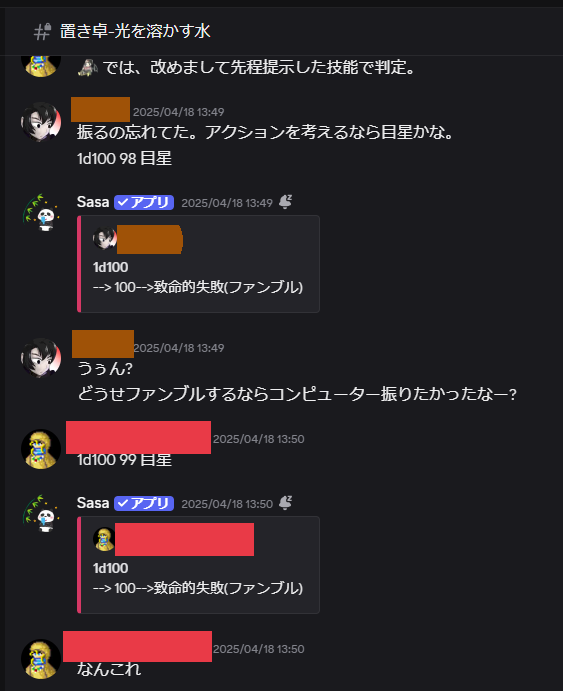Click the first Sasa アプリ verified badge

[x=144, y=202]
